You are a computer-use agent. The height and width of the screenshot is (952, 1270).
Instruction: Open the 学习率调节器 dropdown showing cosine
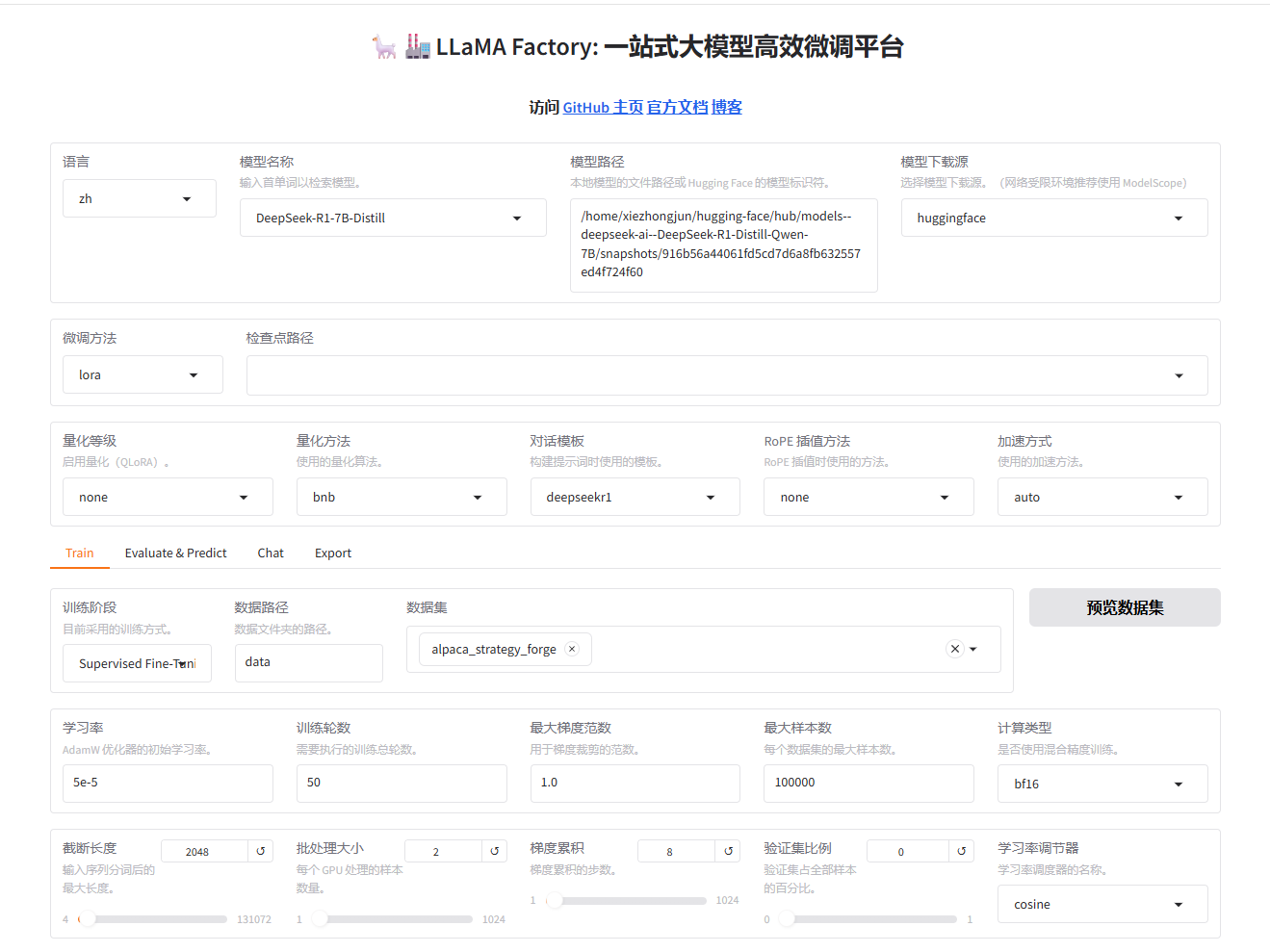click(1102, 904)
